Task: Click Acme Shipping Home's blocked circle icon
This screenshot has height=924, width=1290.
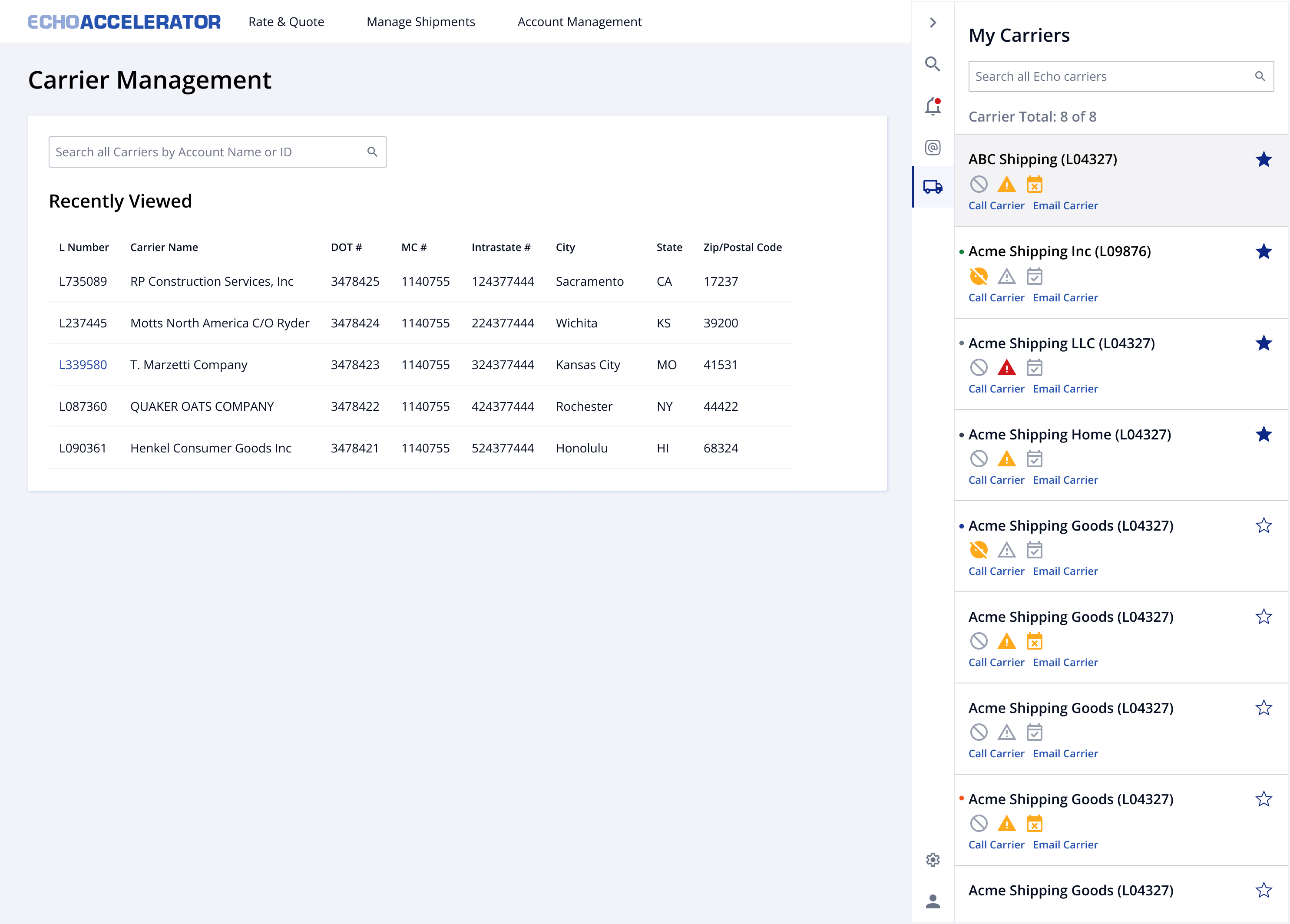Action: point(979,458)
